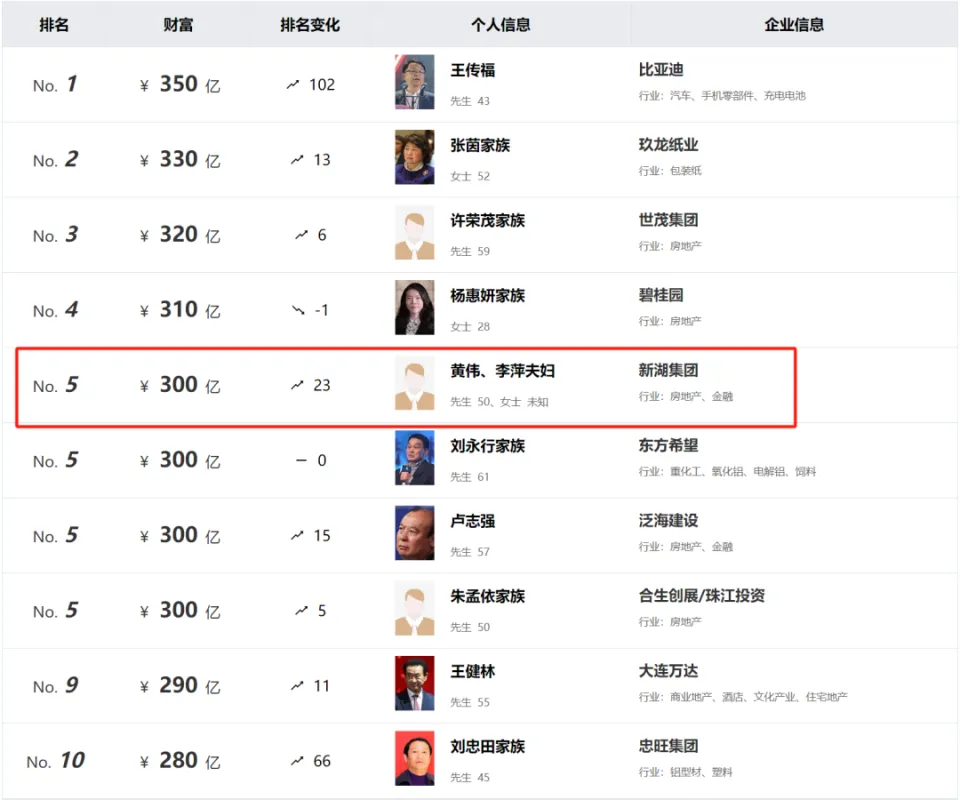Click placeholder avatar for 许荣茂家族

tap(415, 234)
